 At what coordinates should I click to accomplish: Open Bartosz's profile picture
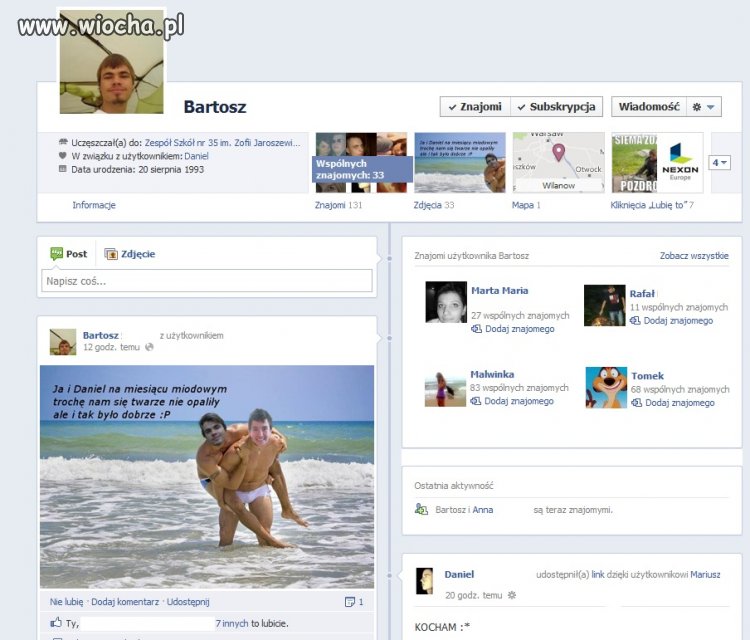tap(111, 62)
